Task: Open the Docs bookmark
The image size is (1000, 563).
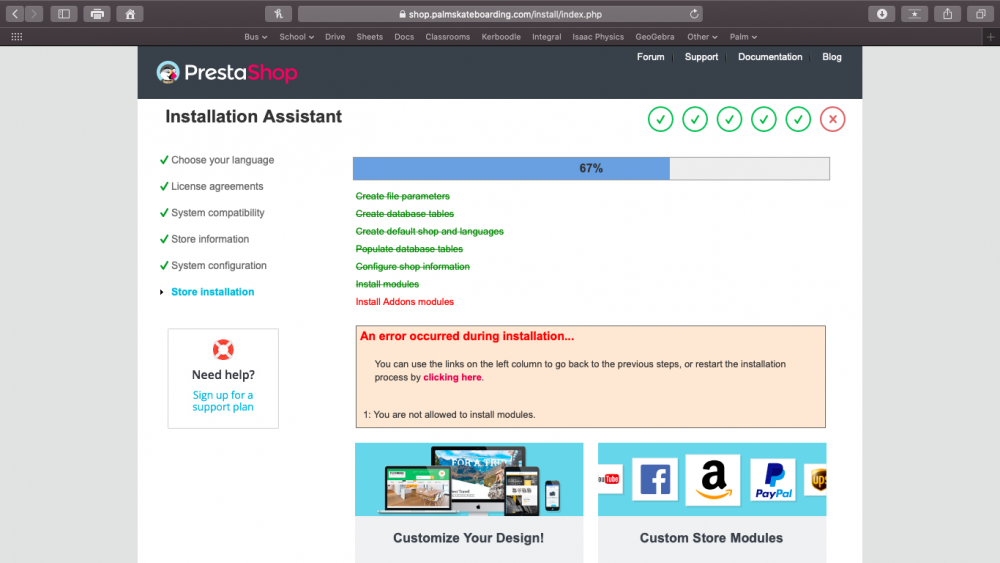Action: coord(404,37)
